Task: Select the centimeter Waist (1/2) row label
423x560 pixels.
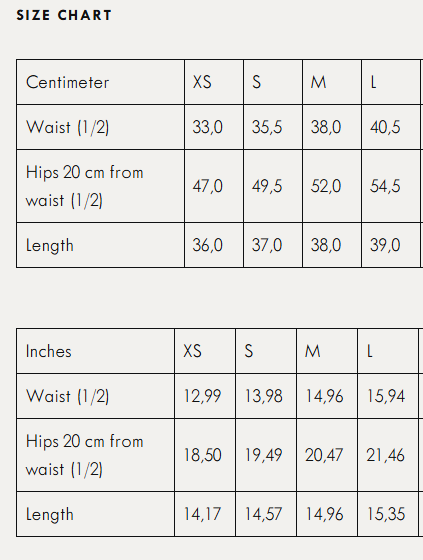Action: 100,127
